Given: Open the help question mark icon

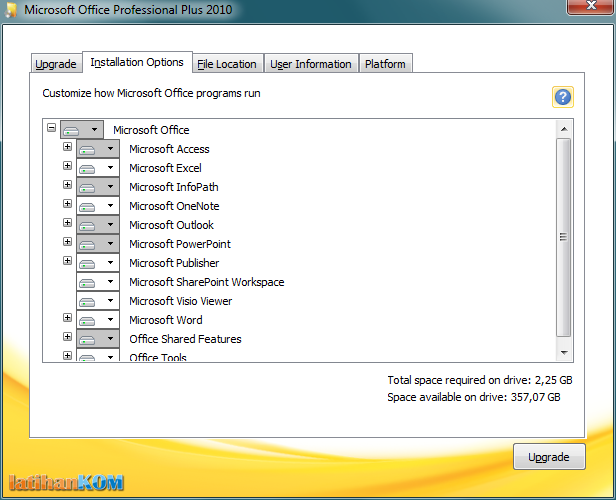Looking at the screenshot, I should [x=563, y=97].
